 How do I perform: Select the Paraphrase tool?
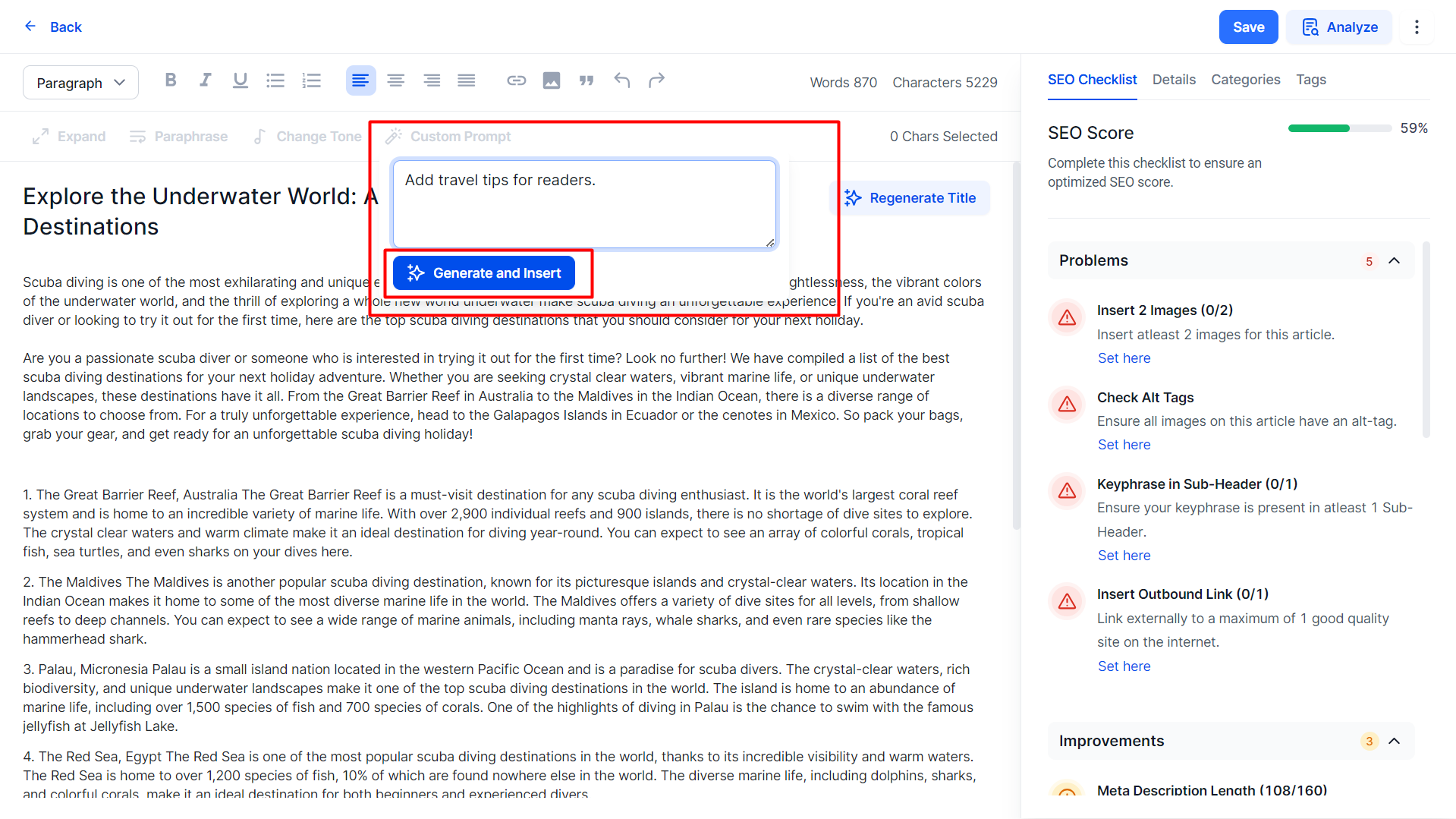pos(178,137)
